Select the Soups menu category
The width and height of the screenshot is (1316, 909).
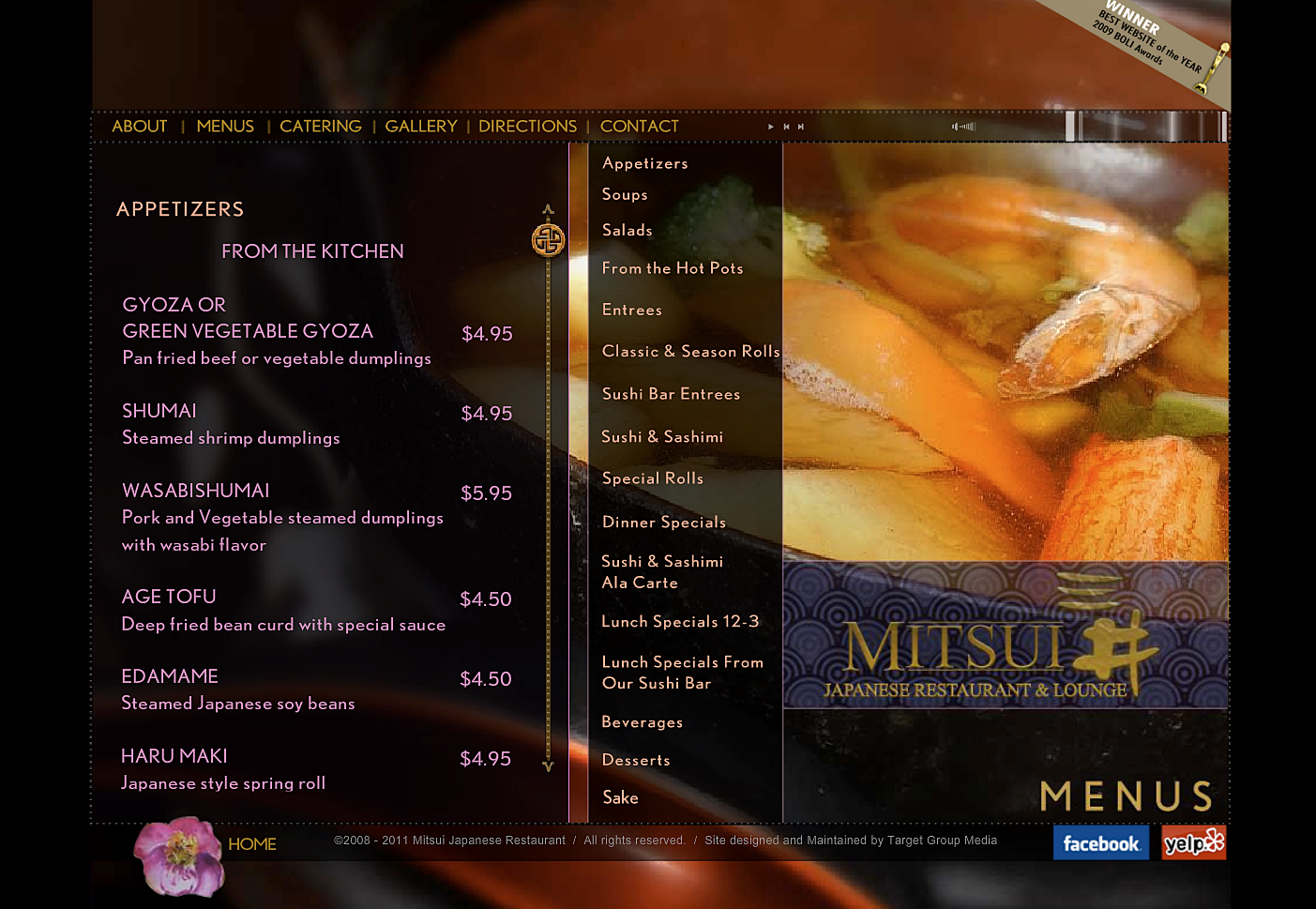625,194
